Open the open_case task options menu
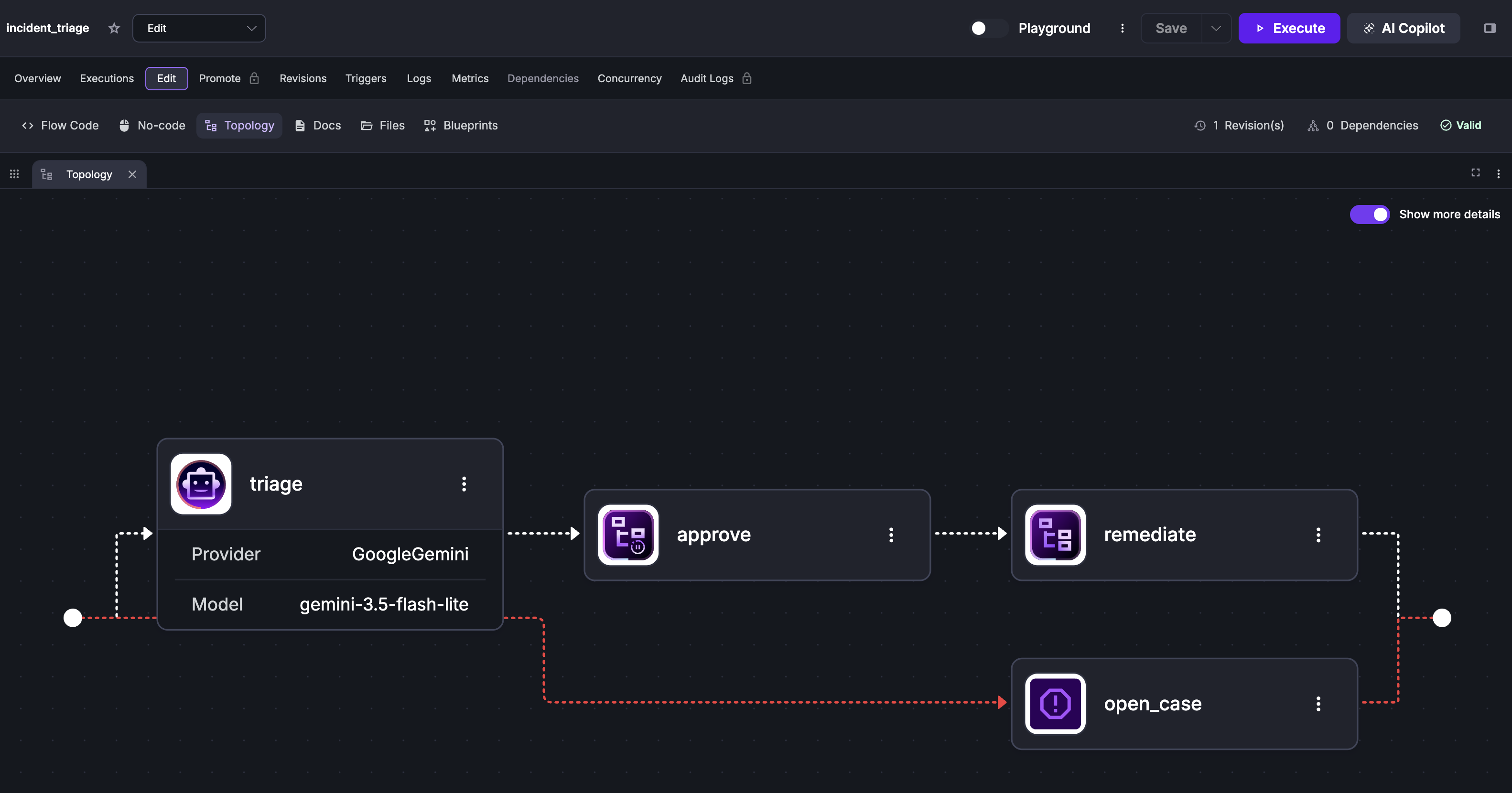Image resolution: width=1512 pixels, height=793 pixels. click(1319, 704)
